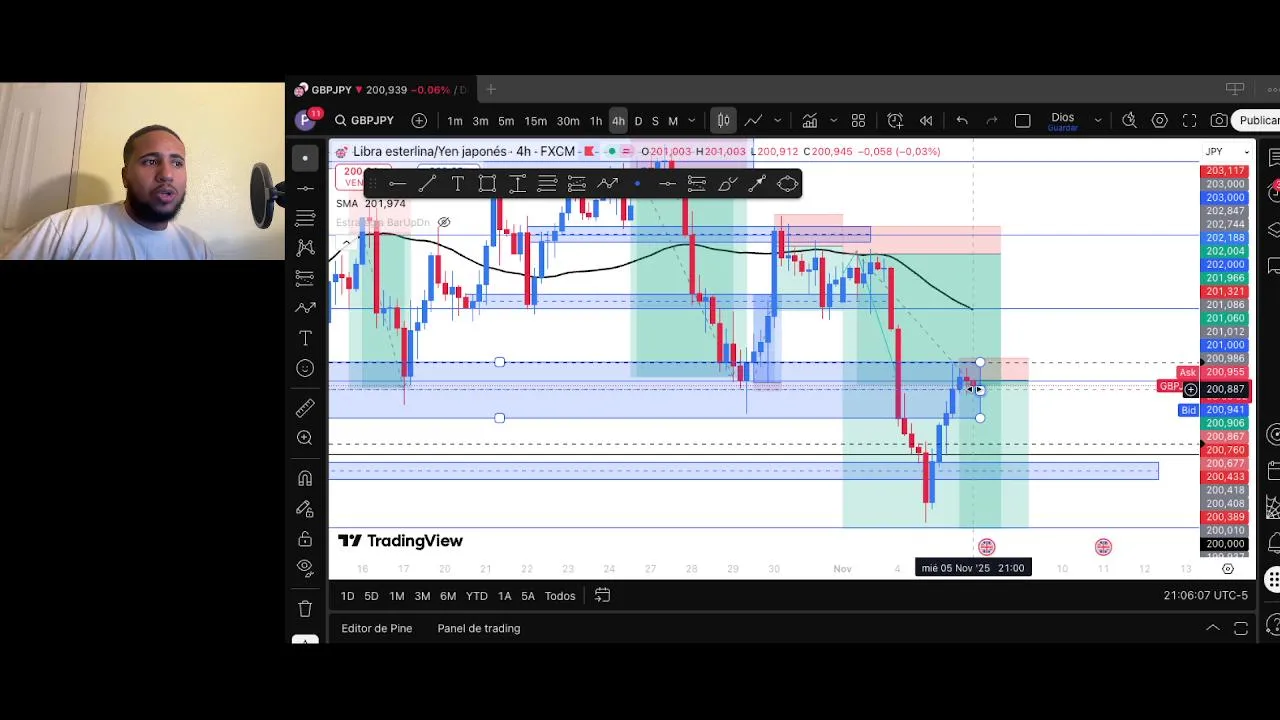Screen dimensions: 1280x720
Task: Pick the horizontal line in favorites toolbar
Action: click(x=397, y=183)
